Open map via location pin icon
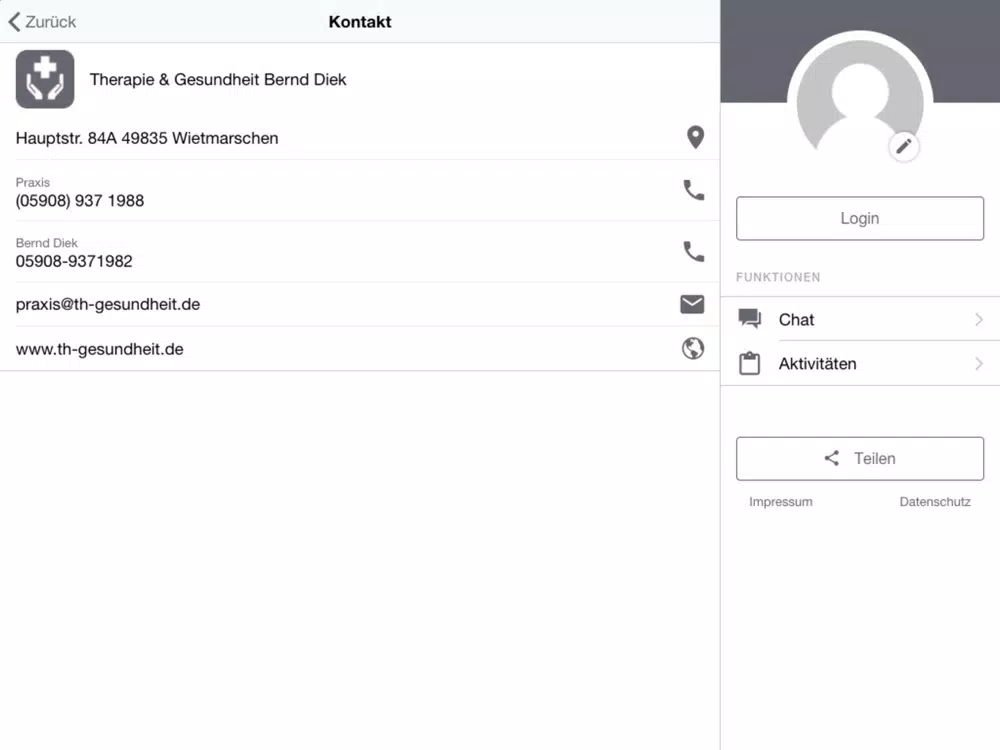 [x=695, y=137]
